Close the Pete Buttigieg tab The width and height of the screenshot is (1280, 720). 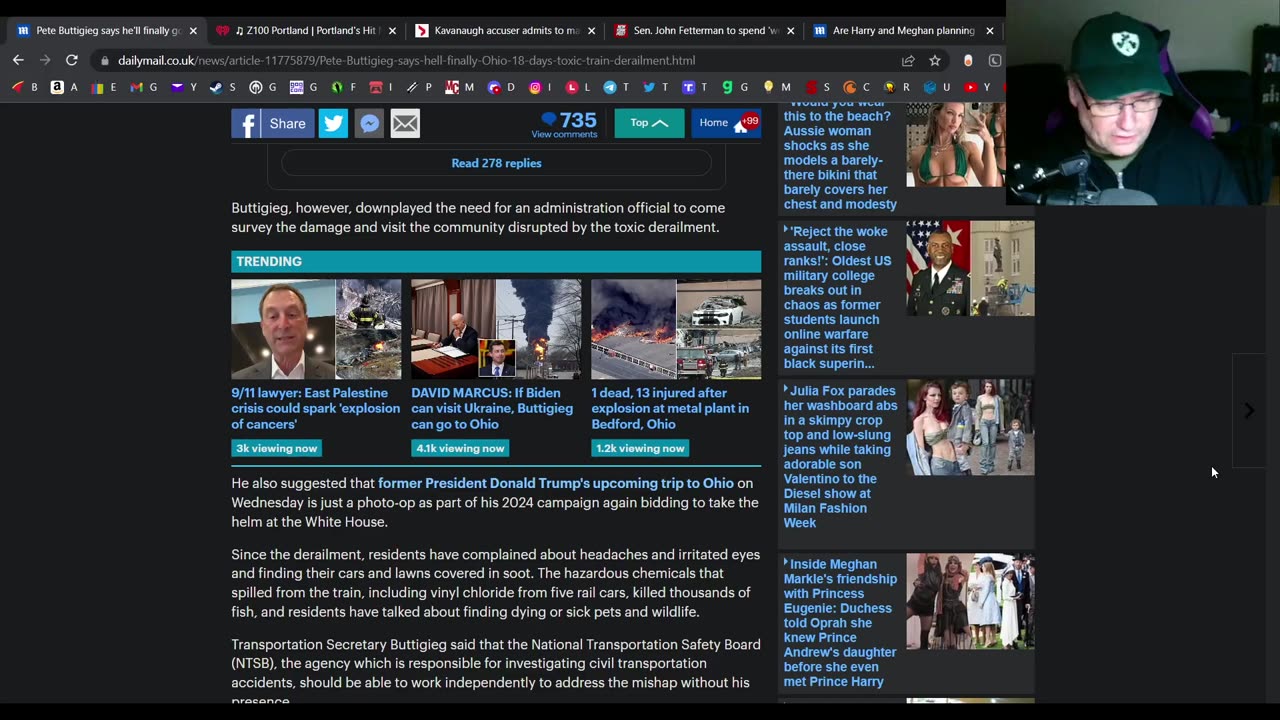pyautogui.click(x=193, y=31)
